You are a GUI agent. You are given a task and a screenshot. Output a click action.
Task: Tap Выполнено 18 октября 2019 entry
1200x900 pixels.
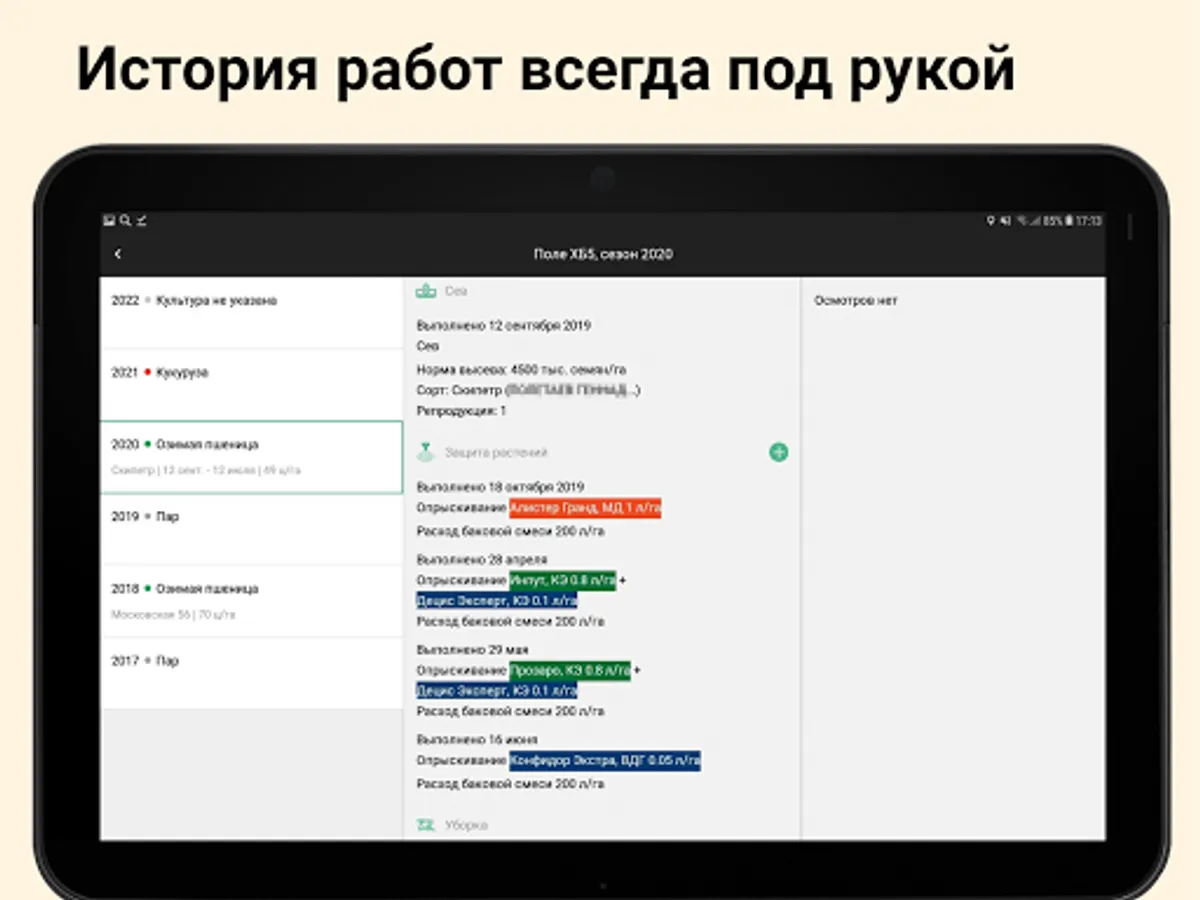[499, 487]
